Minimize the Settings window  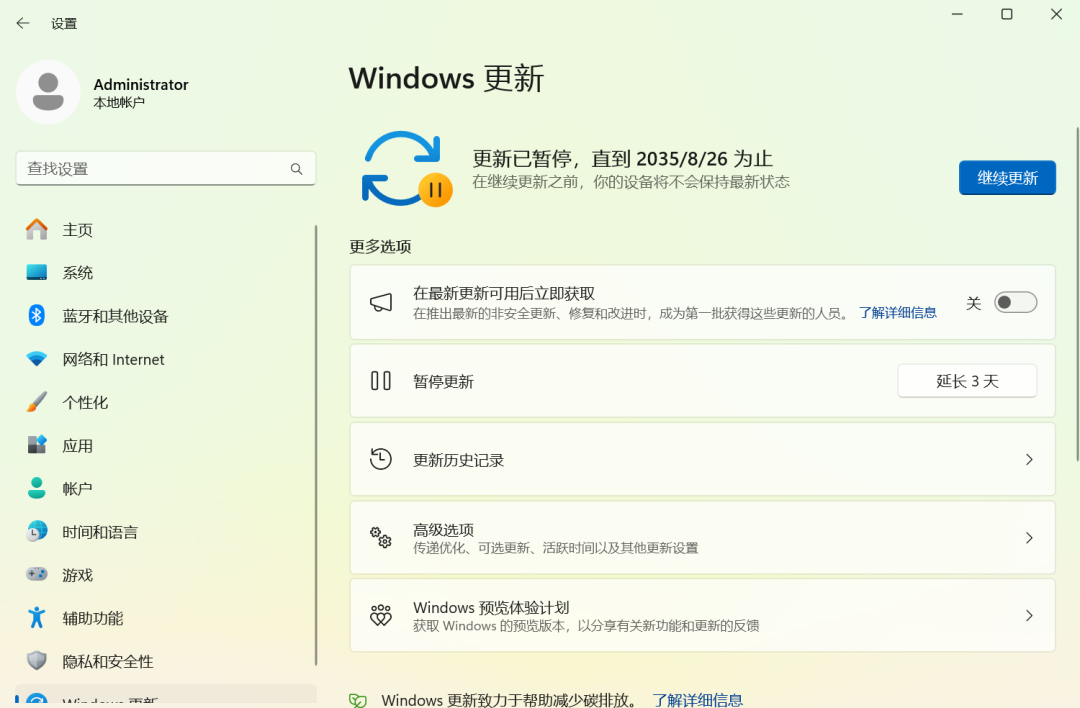pos(957,14)
